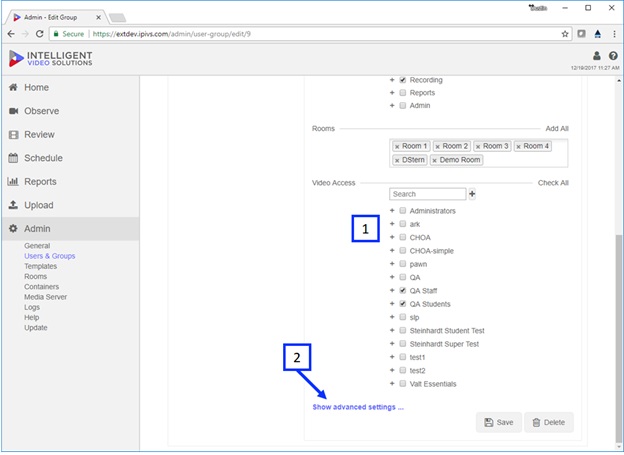Reload the page with refresh icon

tap(39, 34)
